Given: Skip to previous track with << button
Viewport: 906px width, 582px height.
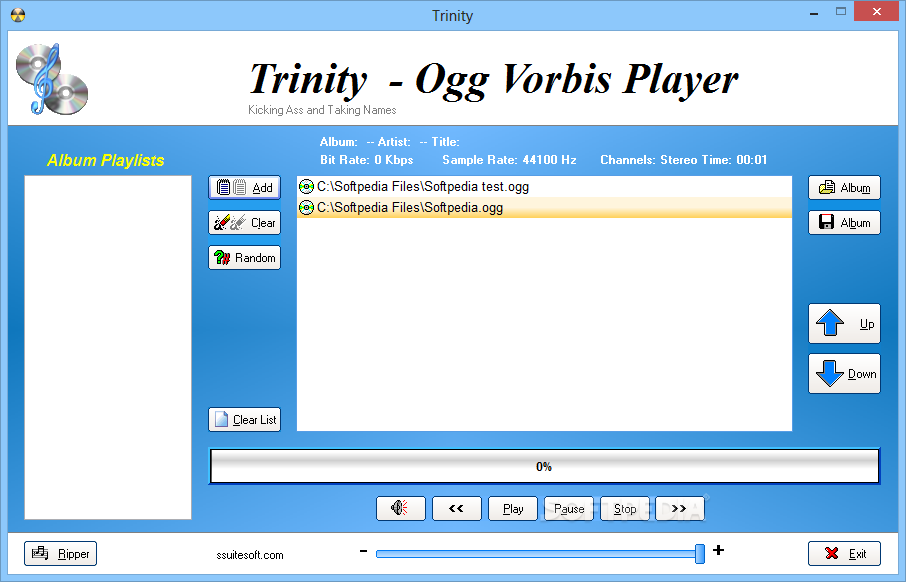Looking at the screenshot, I should (x=456, y=509).
